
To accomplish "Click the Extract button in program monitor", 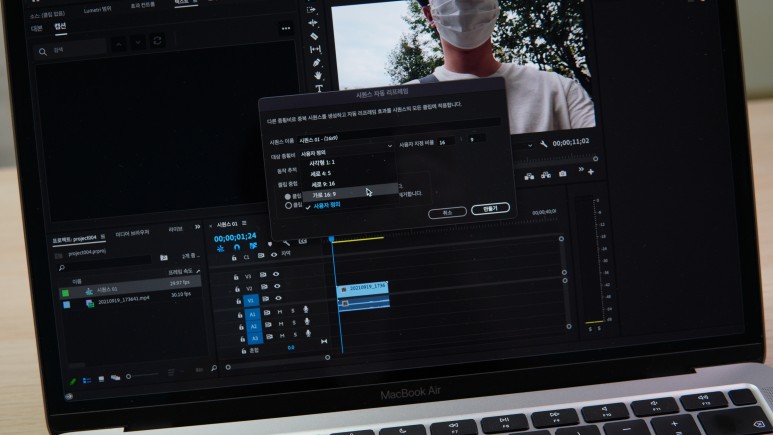I will pyautogui.click(x=546, y=175).
